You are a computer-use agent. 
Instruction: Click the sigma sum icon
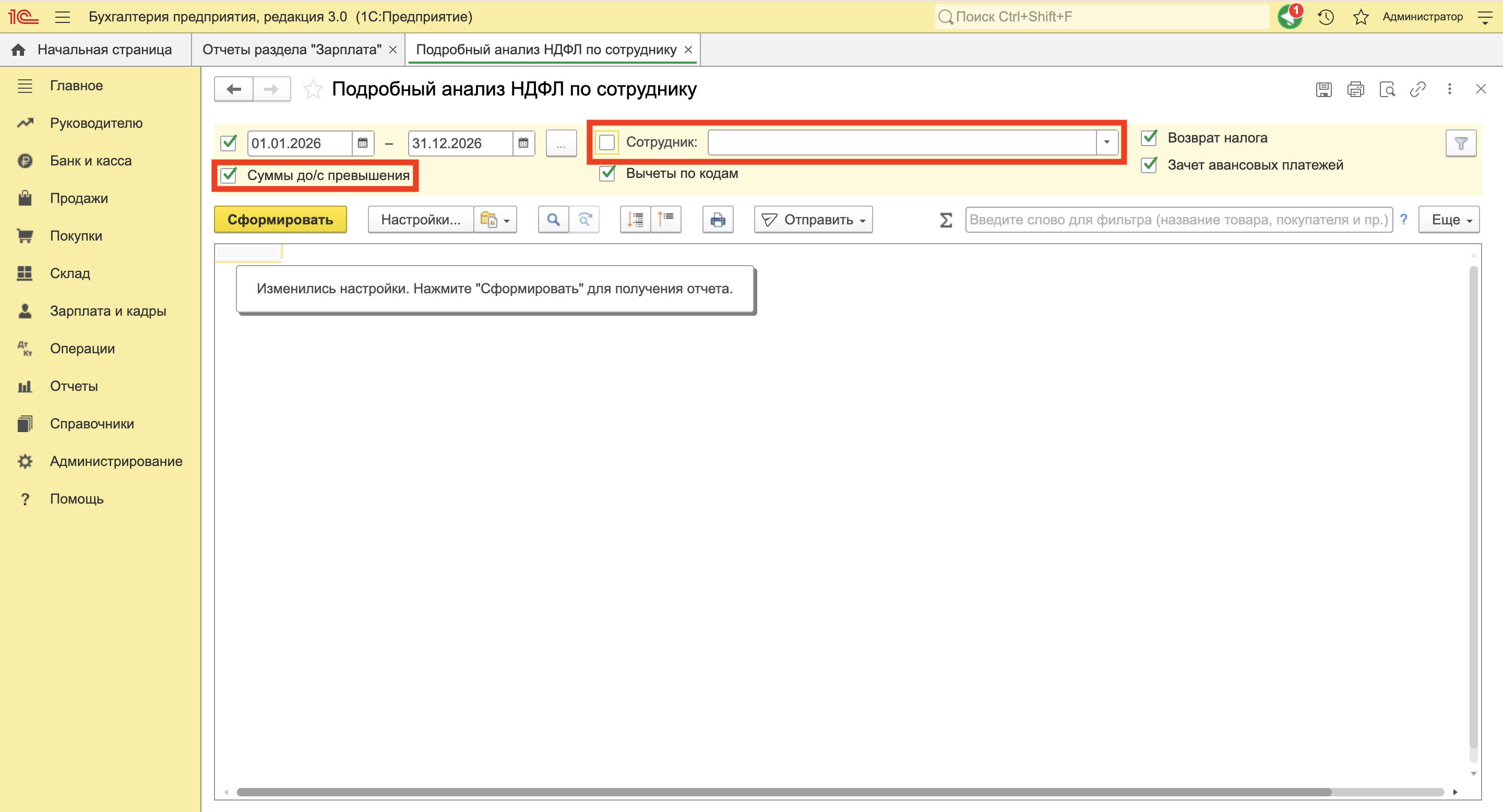coord(946,220)
